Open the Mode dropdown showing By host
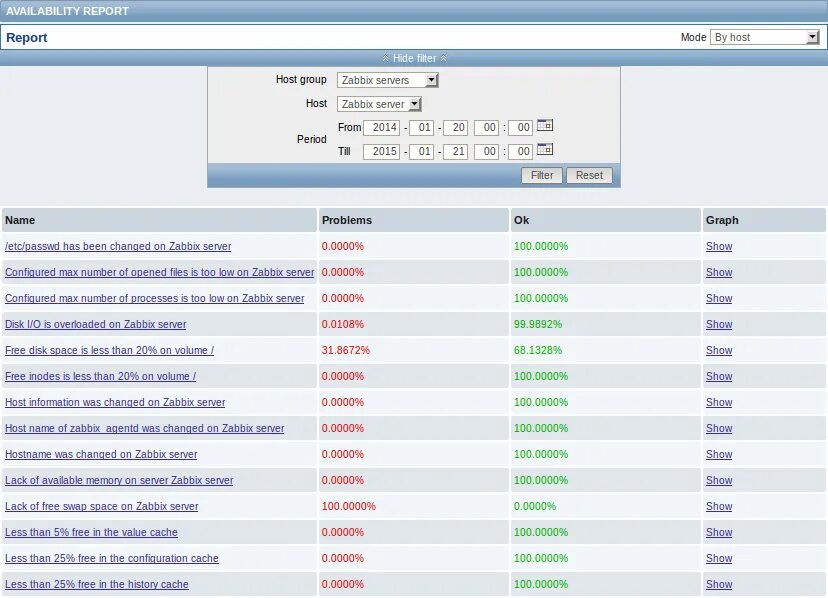828x598 pixels. (x=765, y=37)
